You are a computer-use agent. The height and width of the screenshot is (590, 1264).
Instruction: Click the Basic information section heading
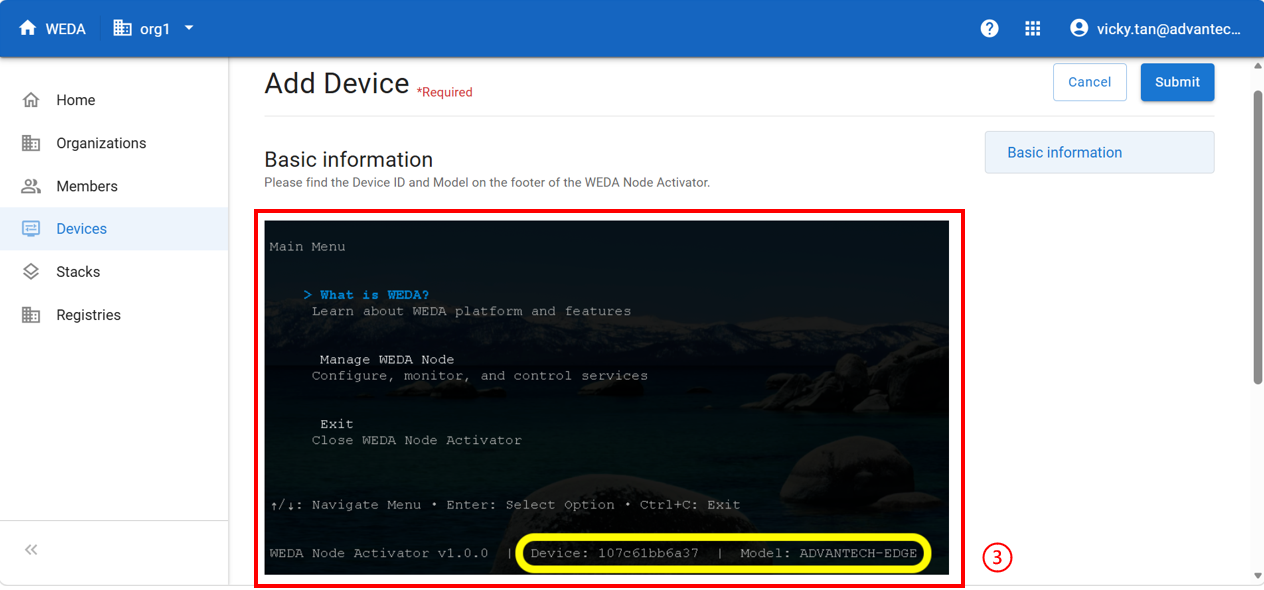(348, 160)
